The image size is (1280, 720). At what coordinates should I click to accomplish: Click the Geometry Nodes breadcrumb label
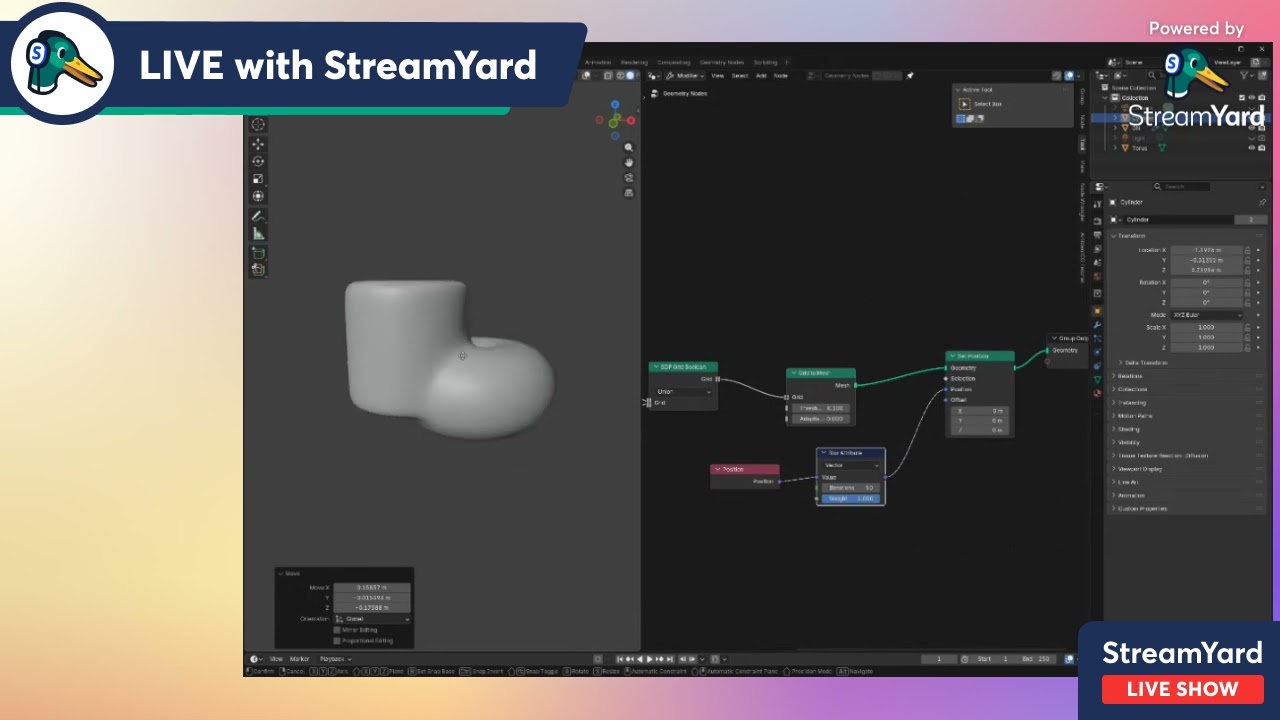tap(685, 94)
